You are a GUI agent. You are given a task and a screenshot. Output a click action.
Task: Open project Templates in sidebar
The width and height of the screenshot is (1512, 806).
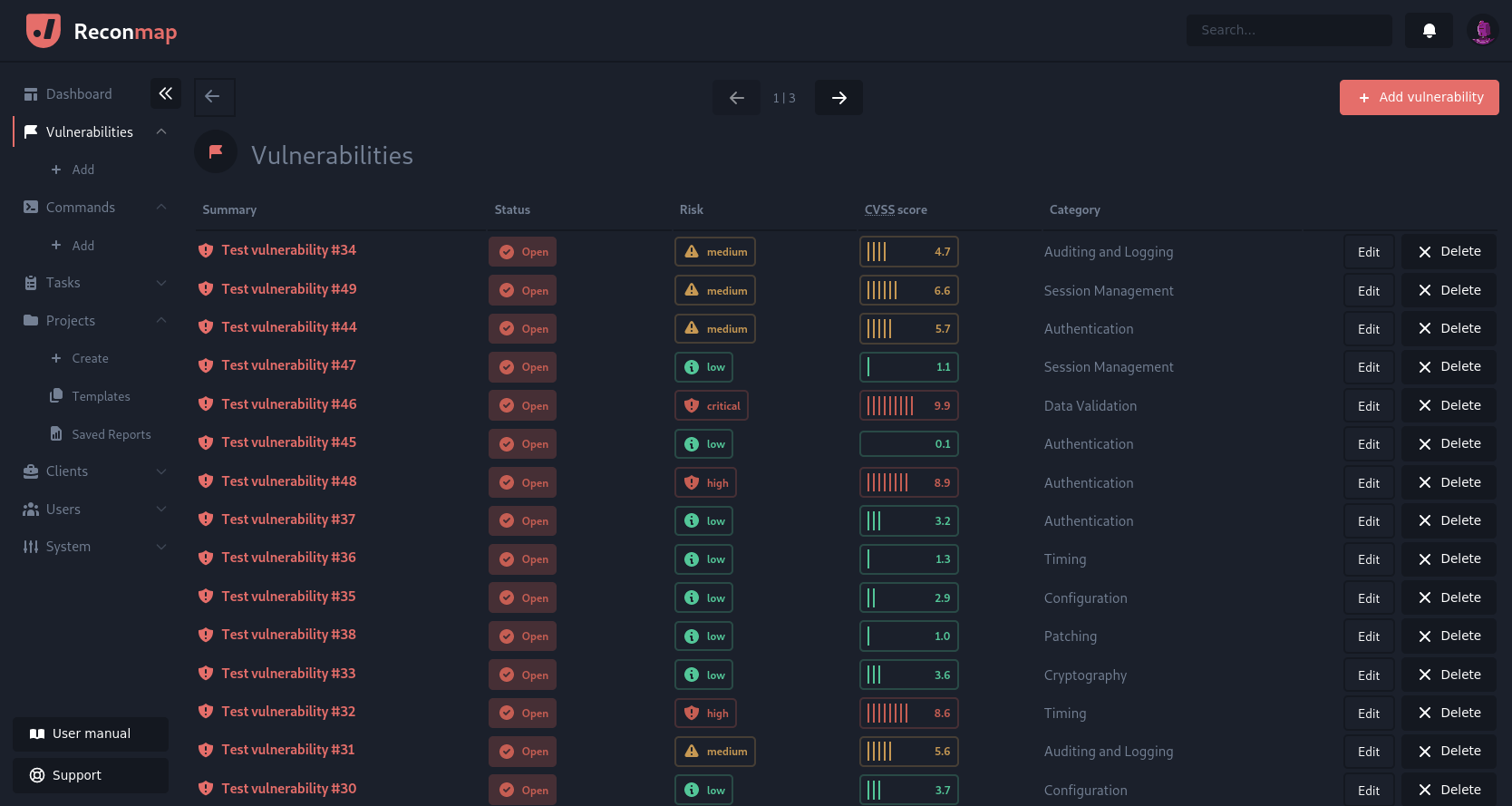[101, 397]
